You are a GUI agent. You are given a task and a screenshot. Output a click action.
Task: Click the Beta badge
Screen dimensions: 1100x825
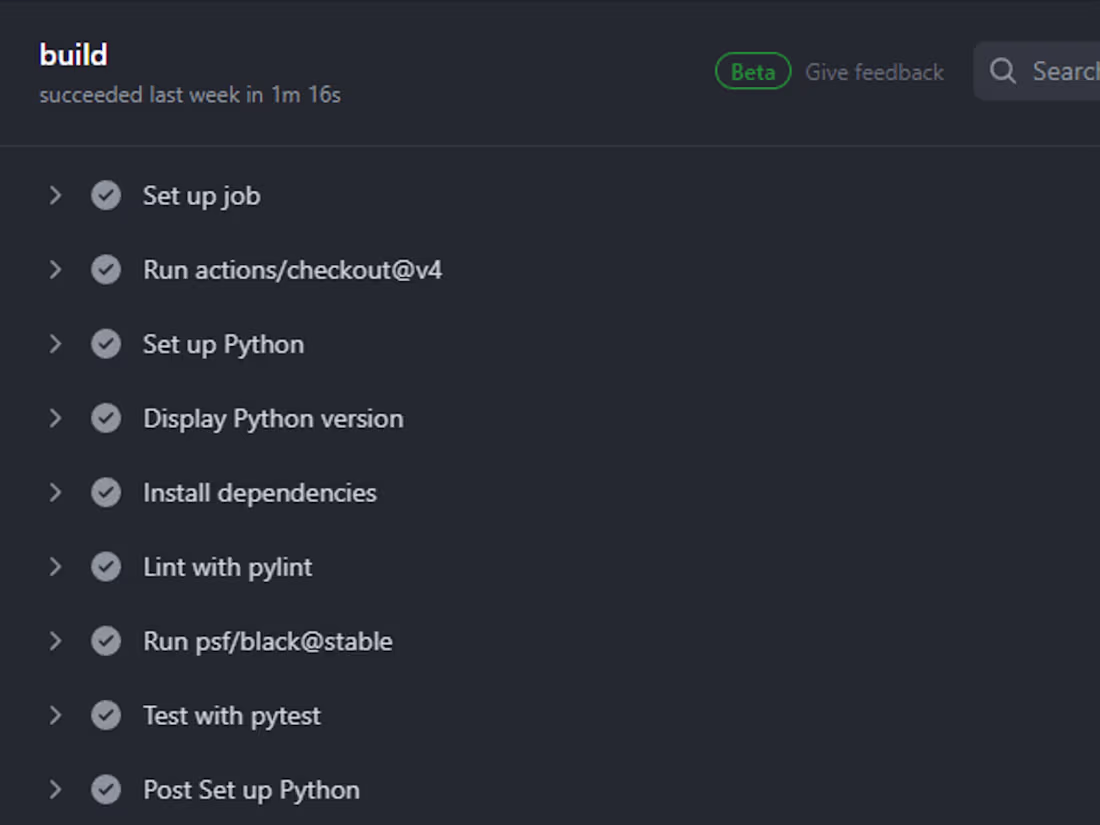click(x=752, y=71)
